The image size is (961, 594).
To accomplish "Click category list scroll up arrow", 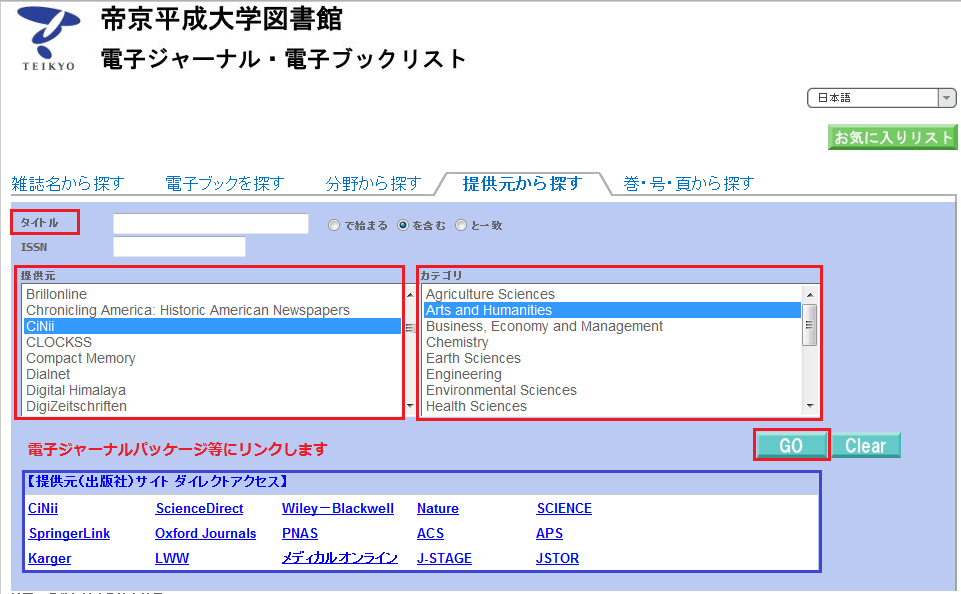I will (810, 295).
